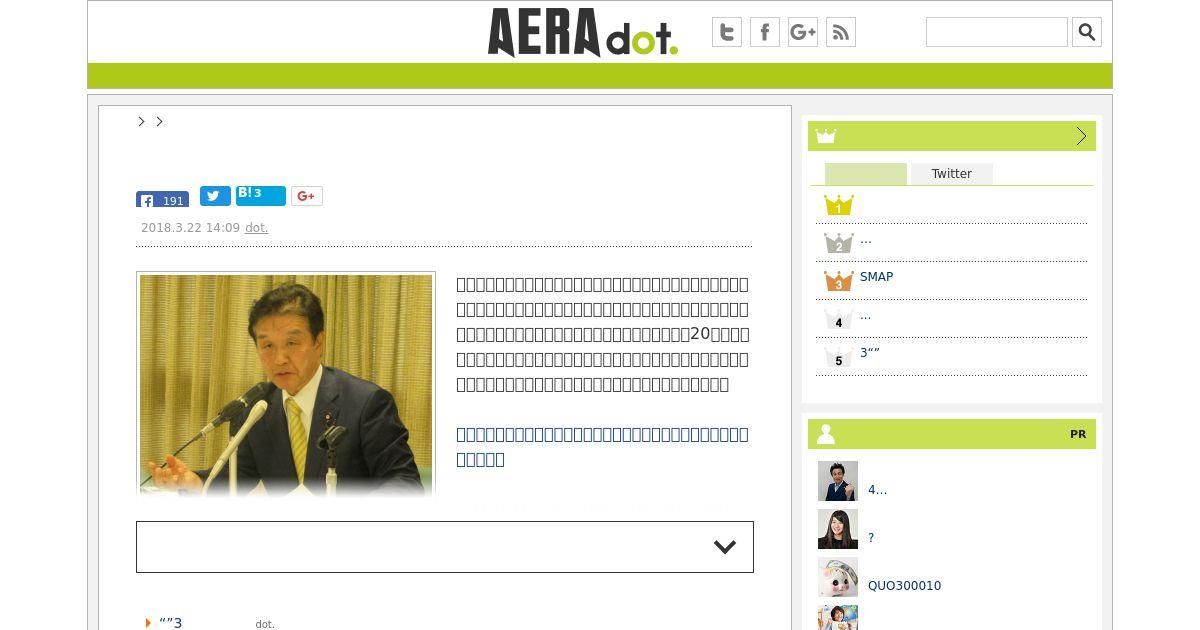Open the AERA dot. home logo
Screen dimensions: 1200x630
point(583,32)
